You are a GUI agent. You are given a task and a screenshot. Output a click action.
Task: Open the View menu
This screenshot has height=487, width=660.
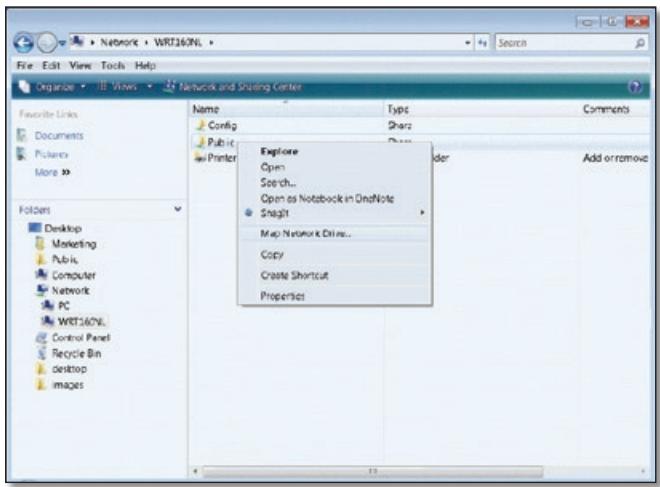(80, 65)
